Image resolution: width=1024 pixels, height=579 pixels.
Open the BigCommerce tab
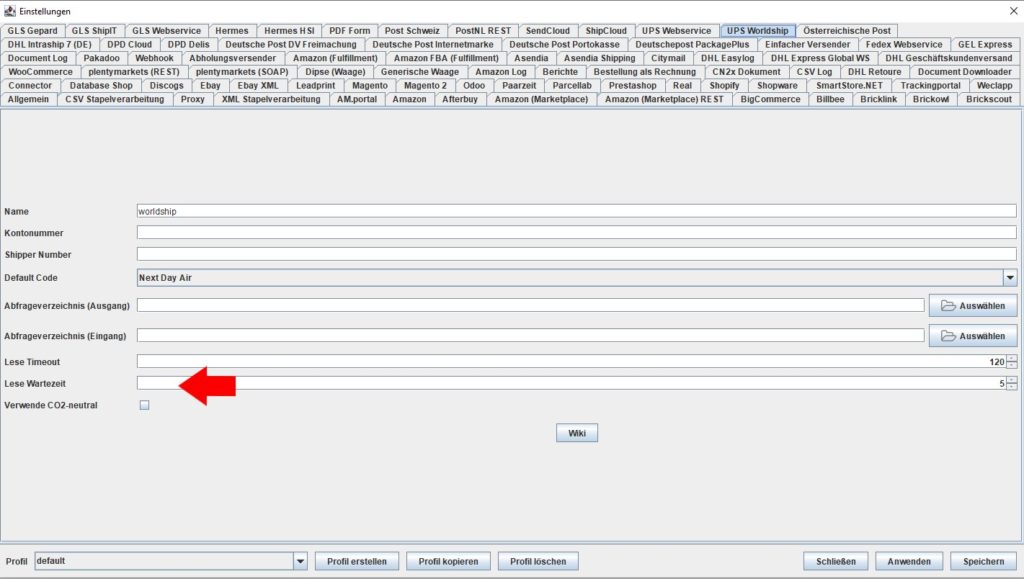tap(771, 99)
